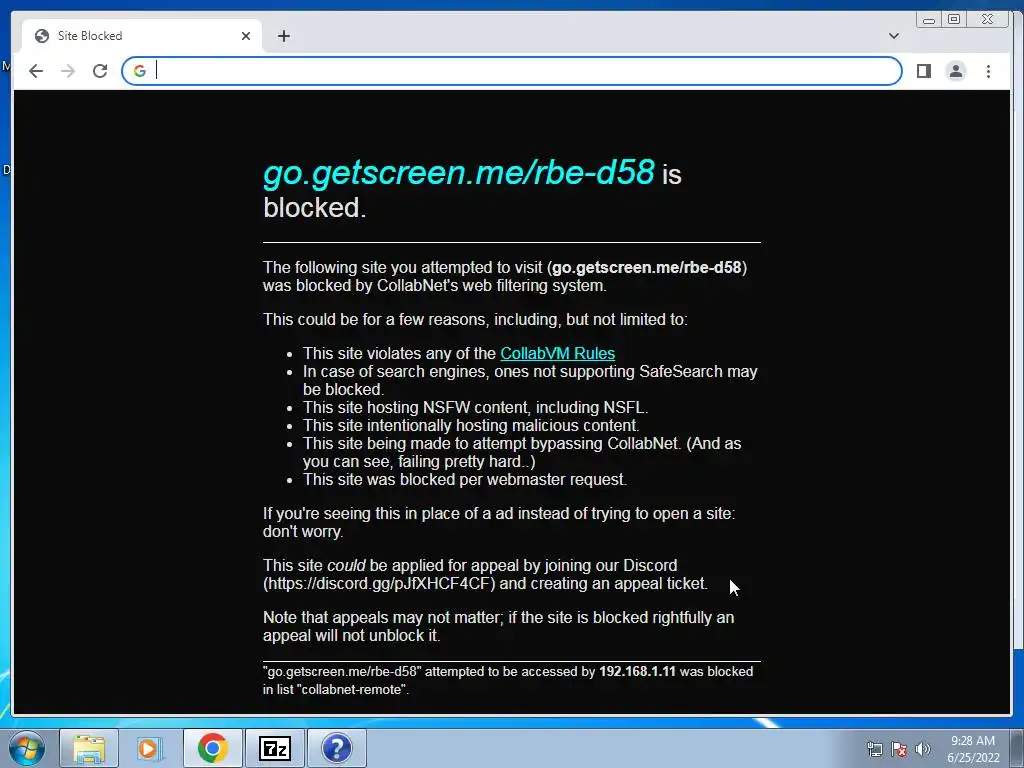
Task: Close the Chrome window
Action: [x=987, y=20]
